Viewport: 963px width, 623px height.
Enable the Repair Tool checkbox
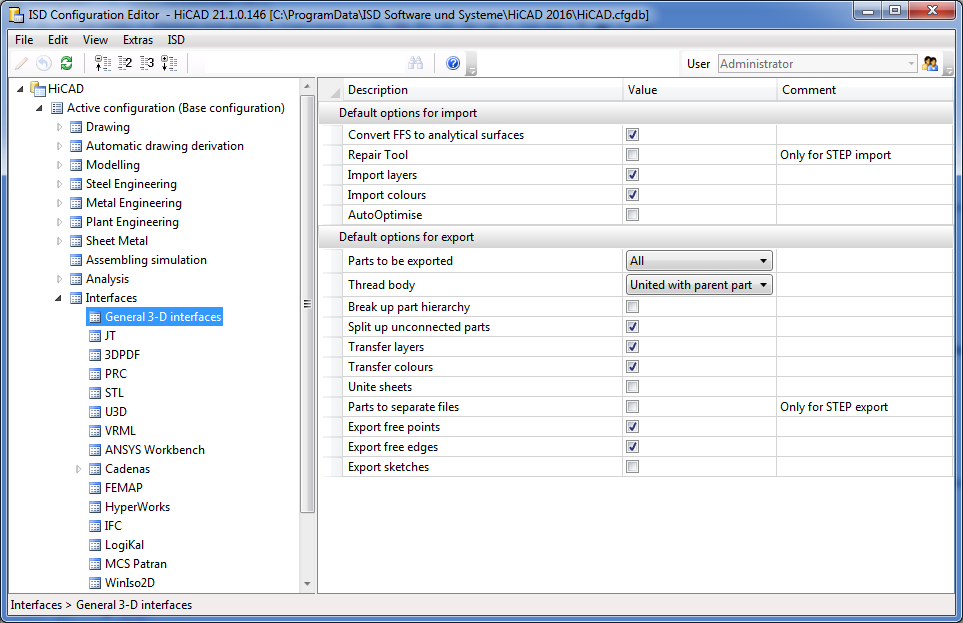tap(632, 155)
